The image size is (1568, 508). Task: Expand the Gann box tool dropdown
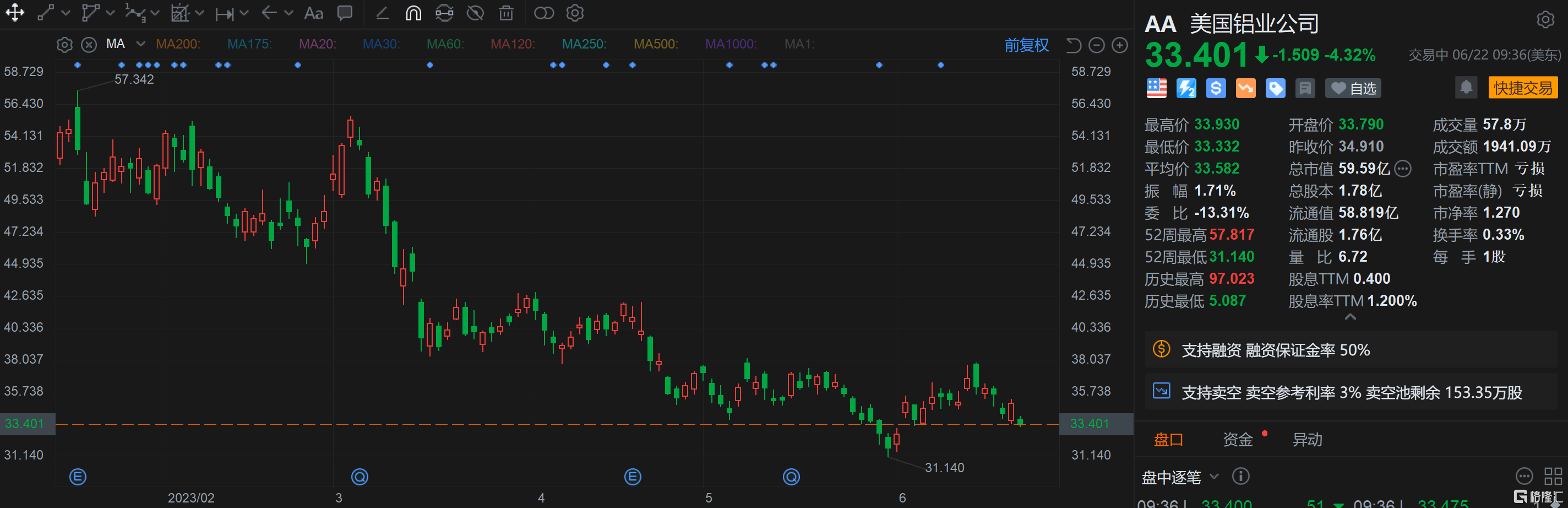coord(199,13)
